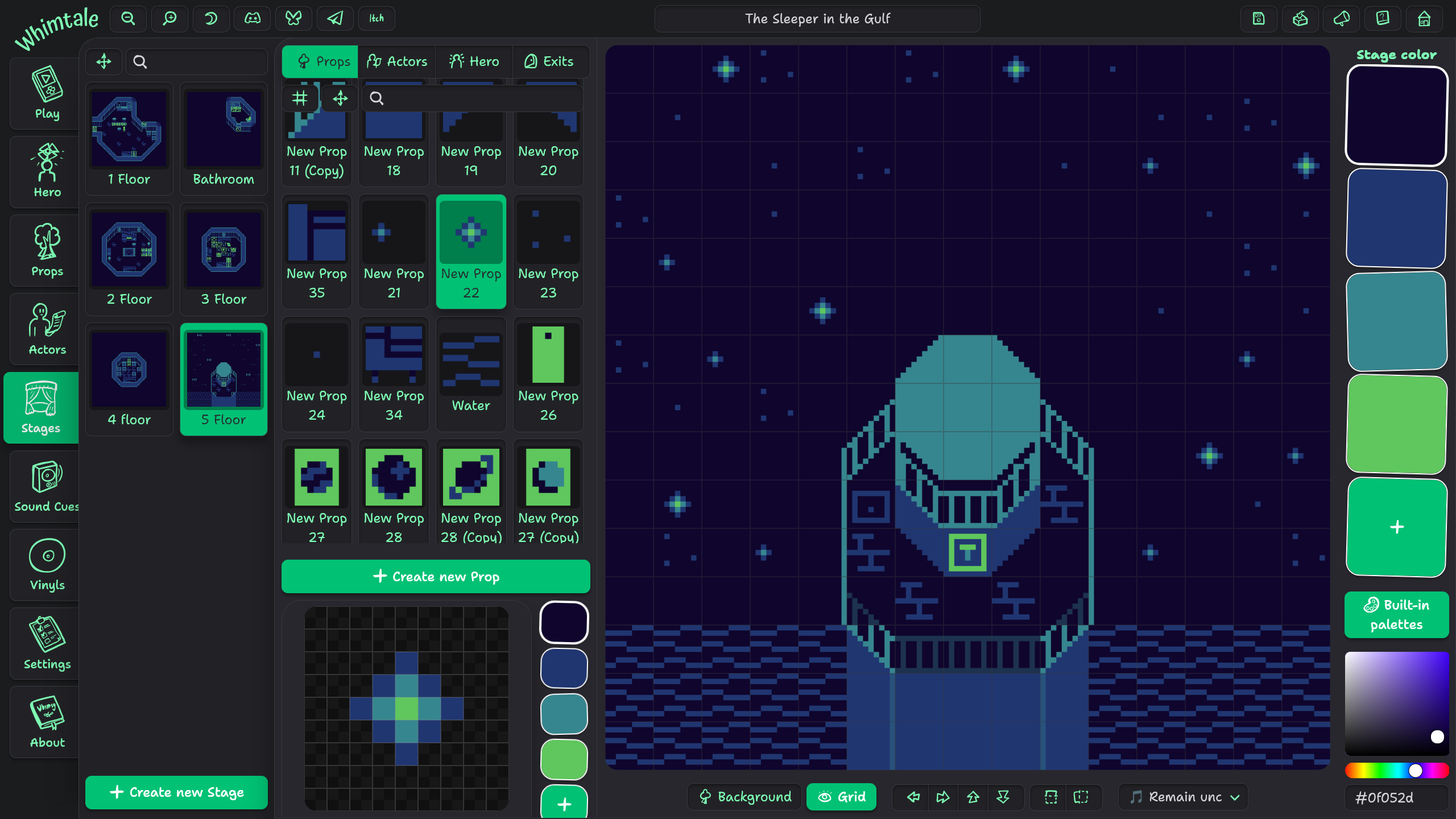Click the moon dark-mode icon

pos(211,18)
